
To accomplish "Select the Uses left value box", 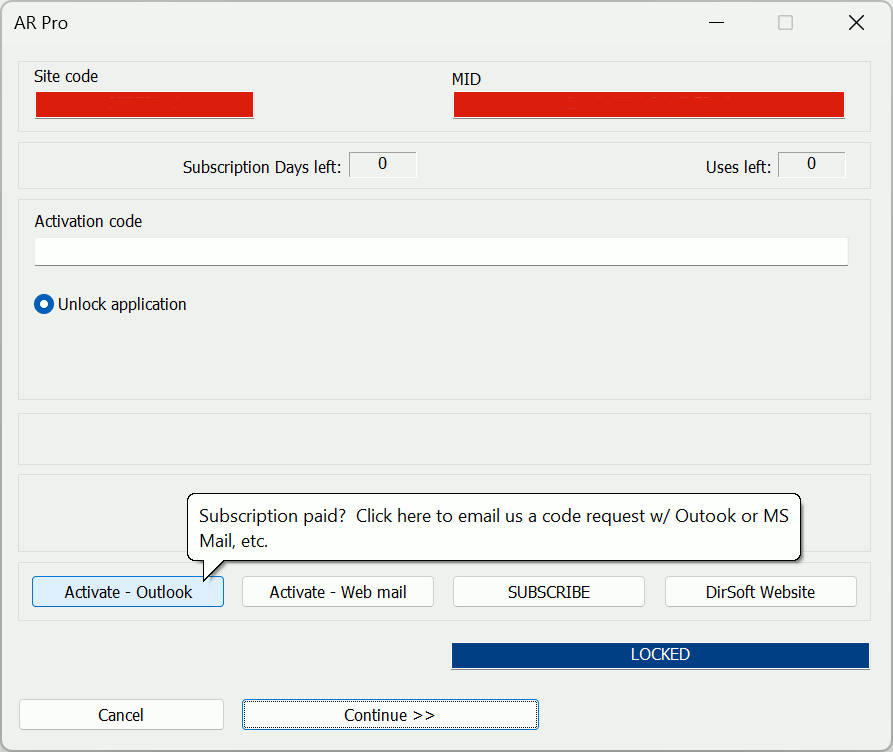I will click(x=812, y=165).
